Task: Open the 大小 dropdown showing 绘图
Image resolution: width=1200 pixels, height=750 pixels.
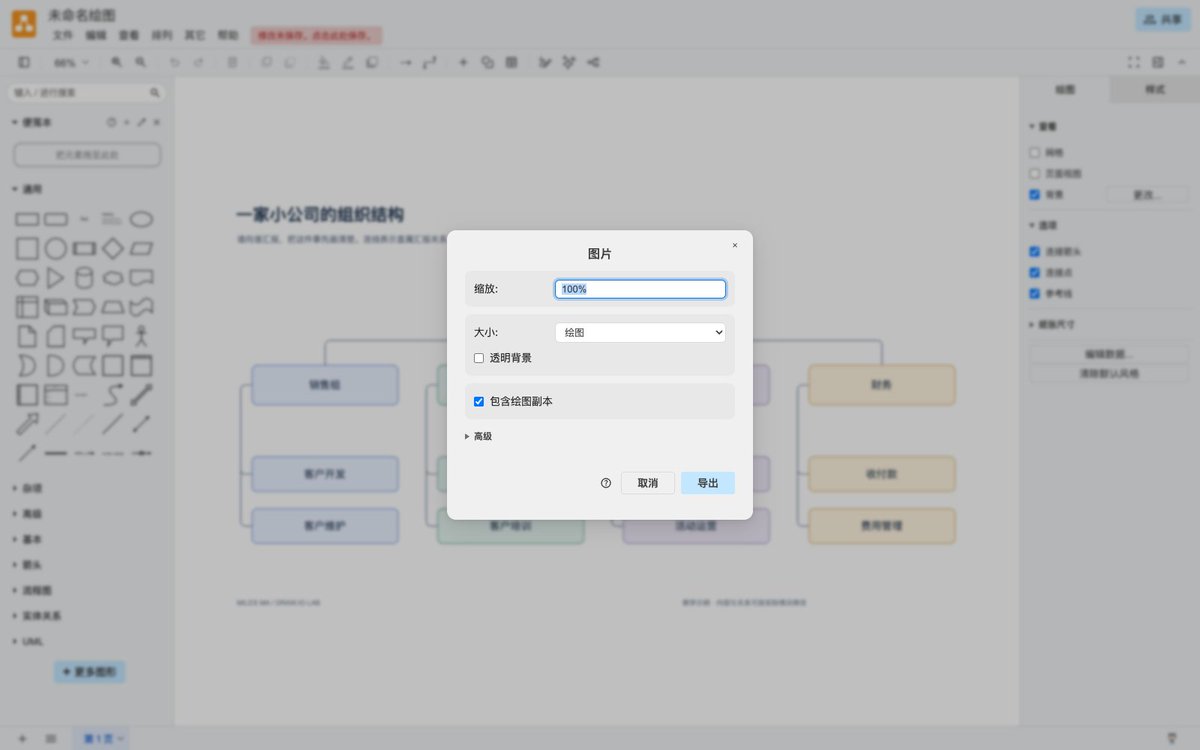Action: tap(640, 333)
